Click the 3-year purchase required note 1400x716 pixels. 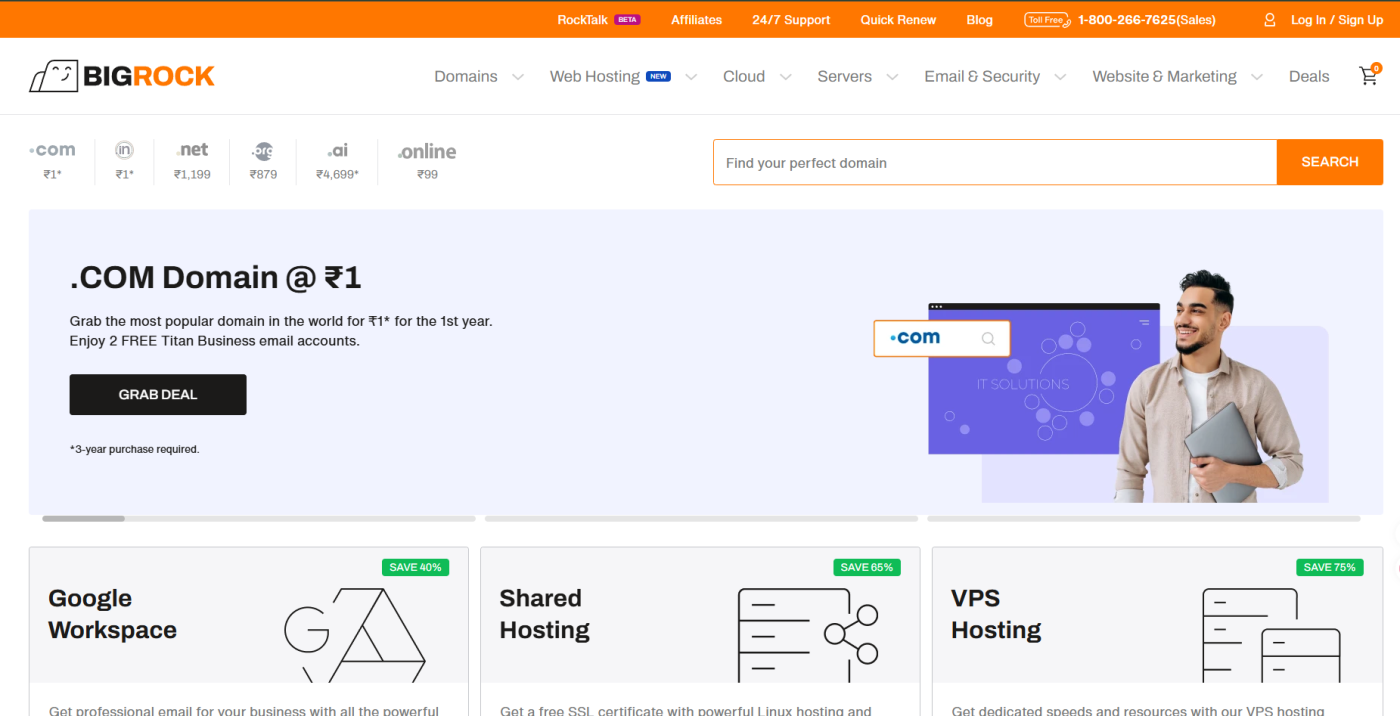[x=134, y=449]
